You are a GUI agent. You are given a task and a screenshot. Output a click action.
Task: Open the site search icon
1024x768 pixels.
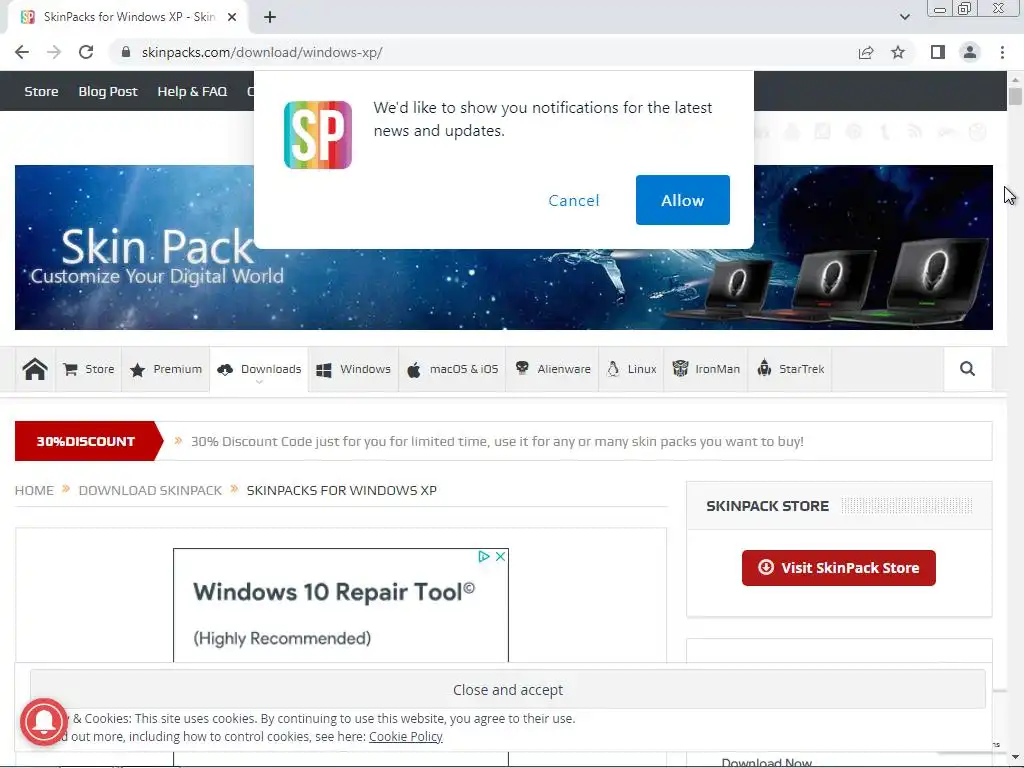[967, 369]
